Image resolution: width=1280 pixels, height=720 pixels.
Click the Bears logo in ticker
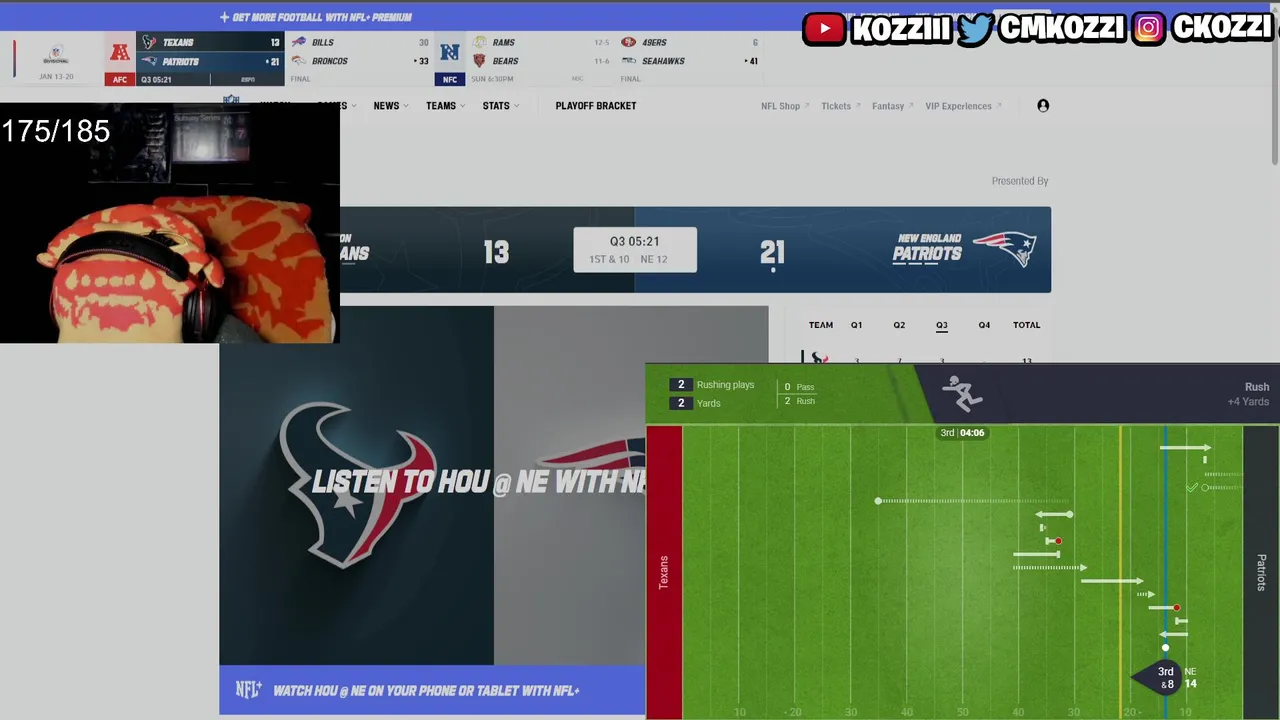point(480,61)
